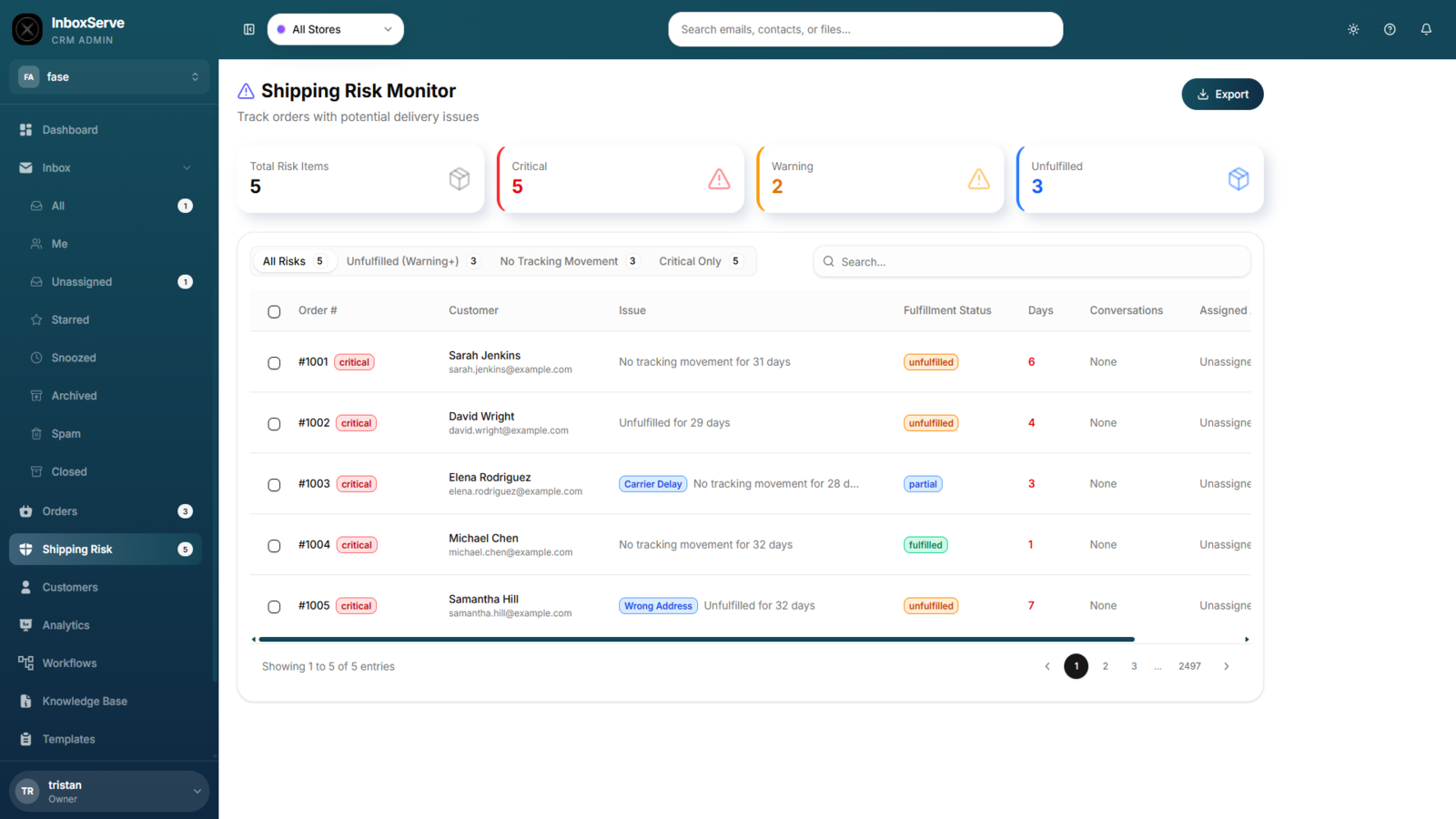The width and height of the screenshot is (1456, 819).
Task: Click customer name Sarah Jenkins
Action: pos(484,356)
